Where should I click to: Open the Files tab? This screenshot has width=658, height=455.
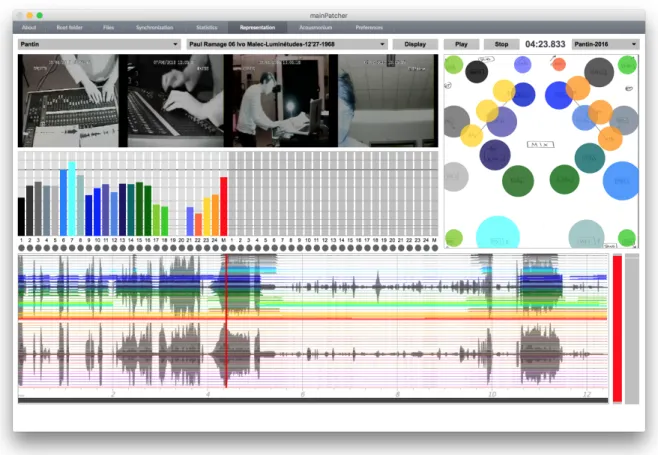click(109, 27)
